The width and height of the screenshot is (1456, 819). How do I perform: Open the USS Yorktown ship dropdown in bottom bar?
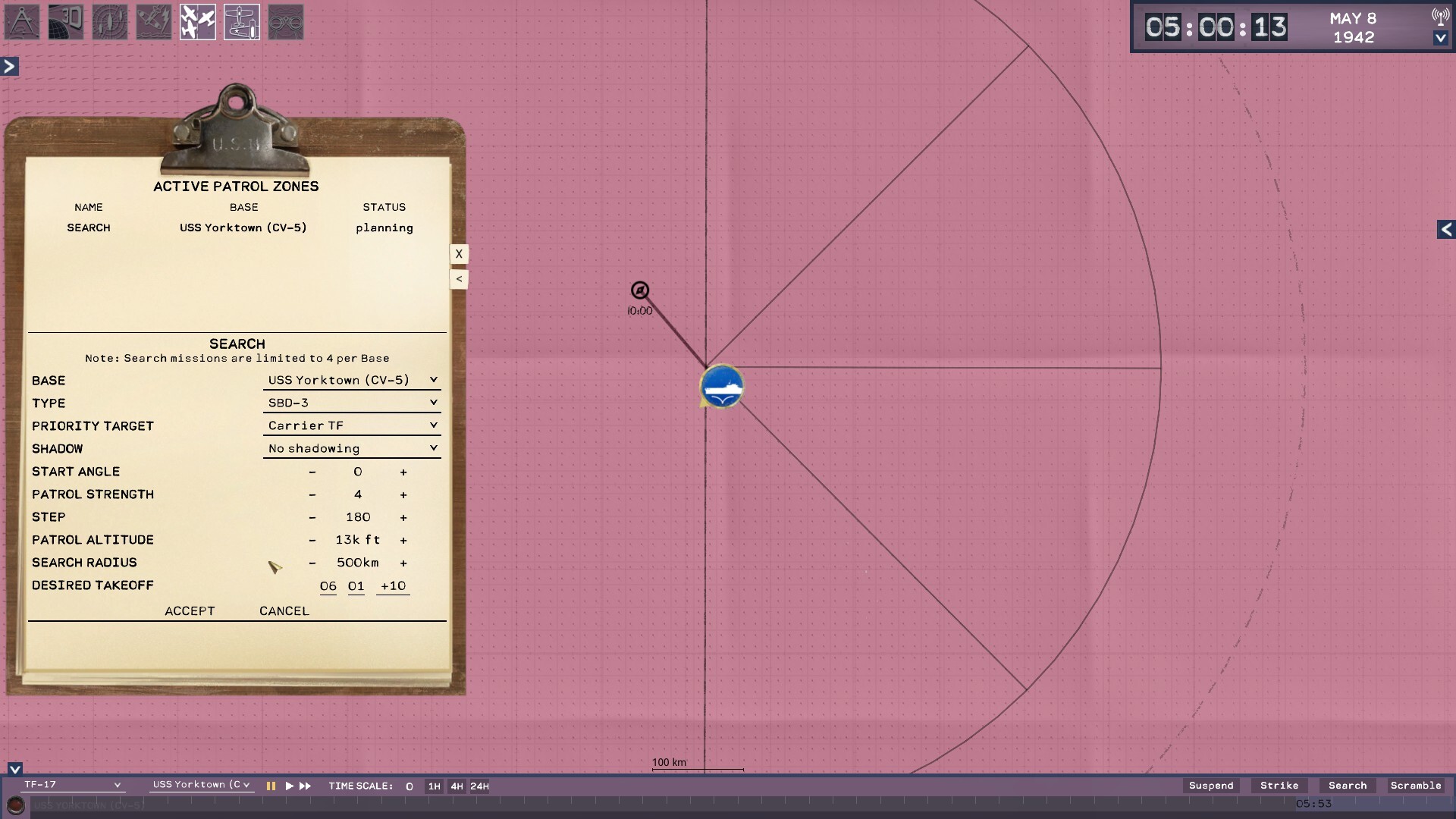(202, 785)
